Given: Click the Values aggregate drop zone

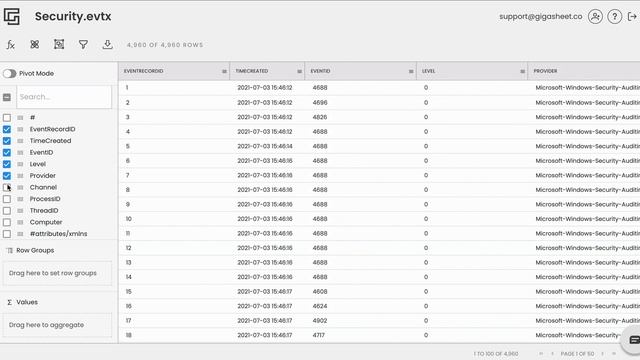Looking at the screenshot, I should click(57, 325).
